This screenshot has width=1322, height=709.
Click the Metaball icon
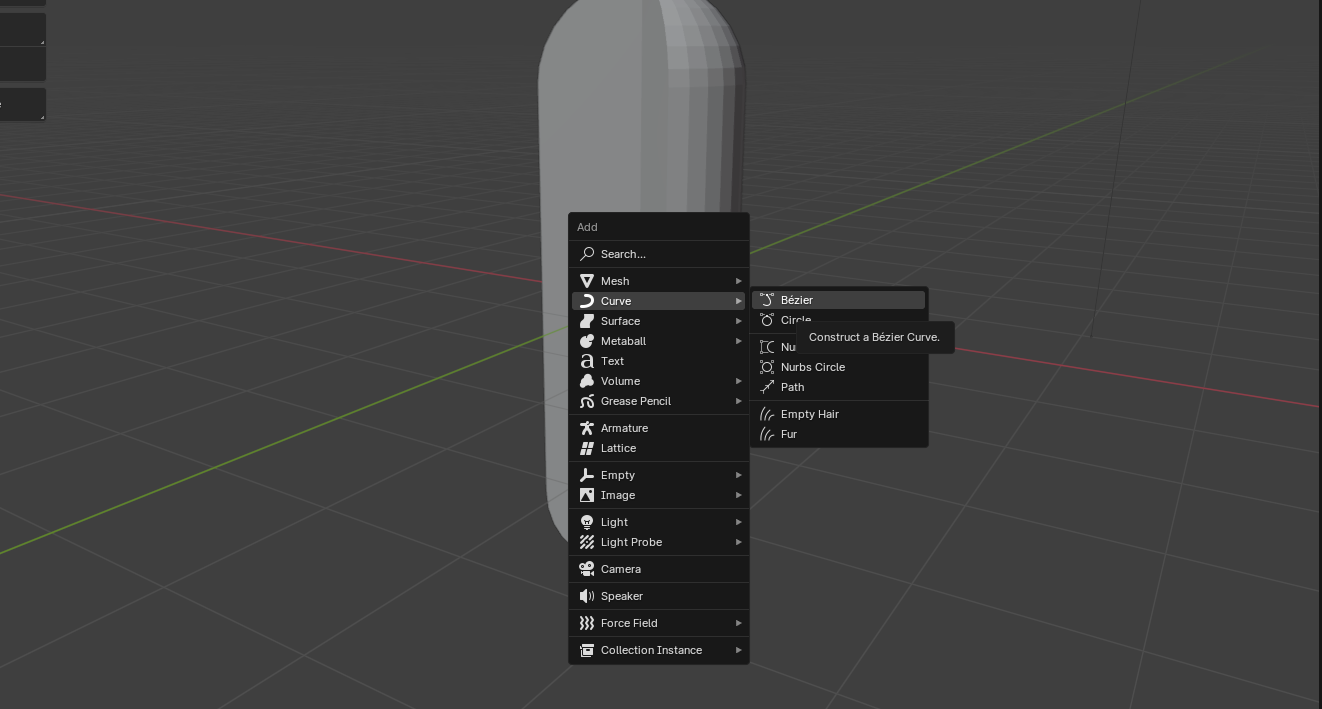coord(587,341)
